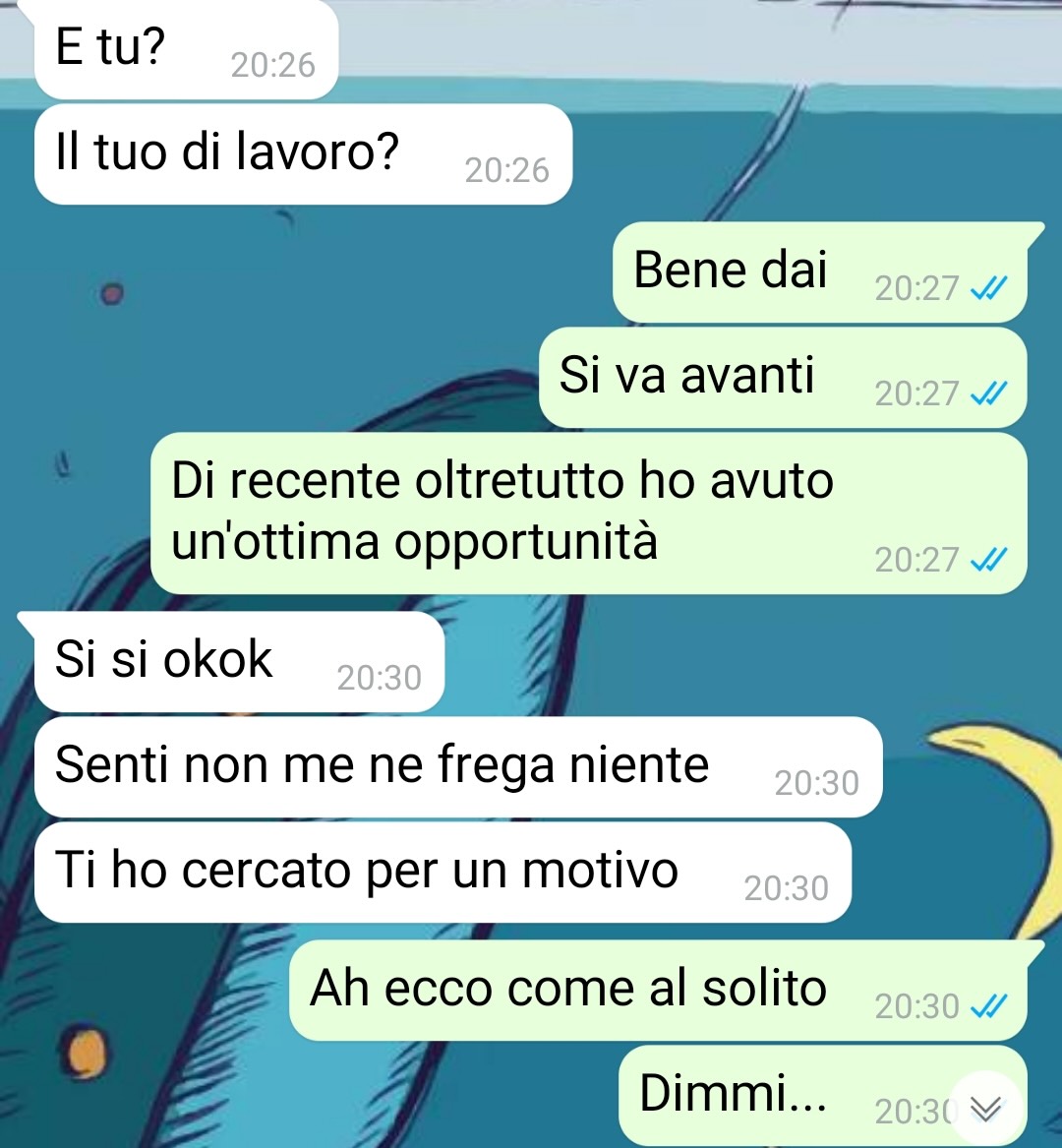Select the 'Il tuo di lavoro?' message
The height and width of the screenshot is (1148, 1062).
303,154
